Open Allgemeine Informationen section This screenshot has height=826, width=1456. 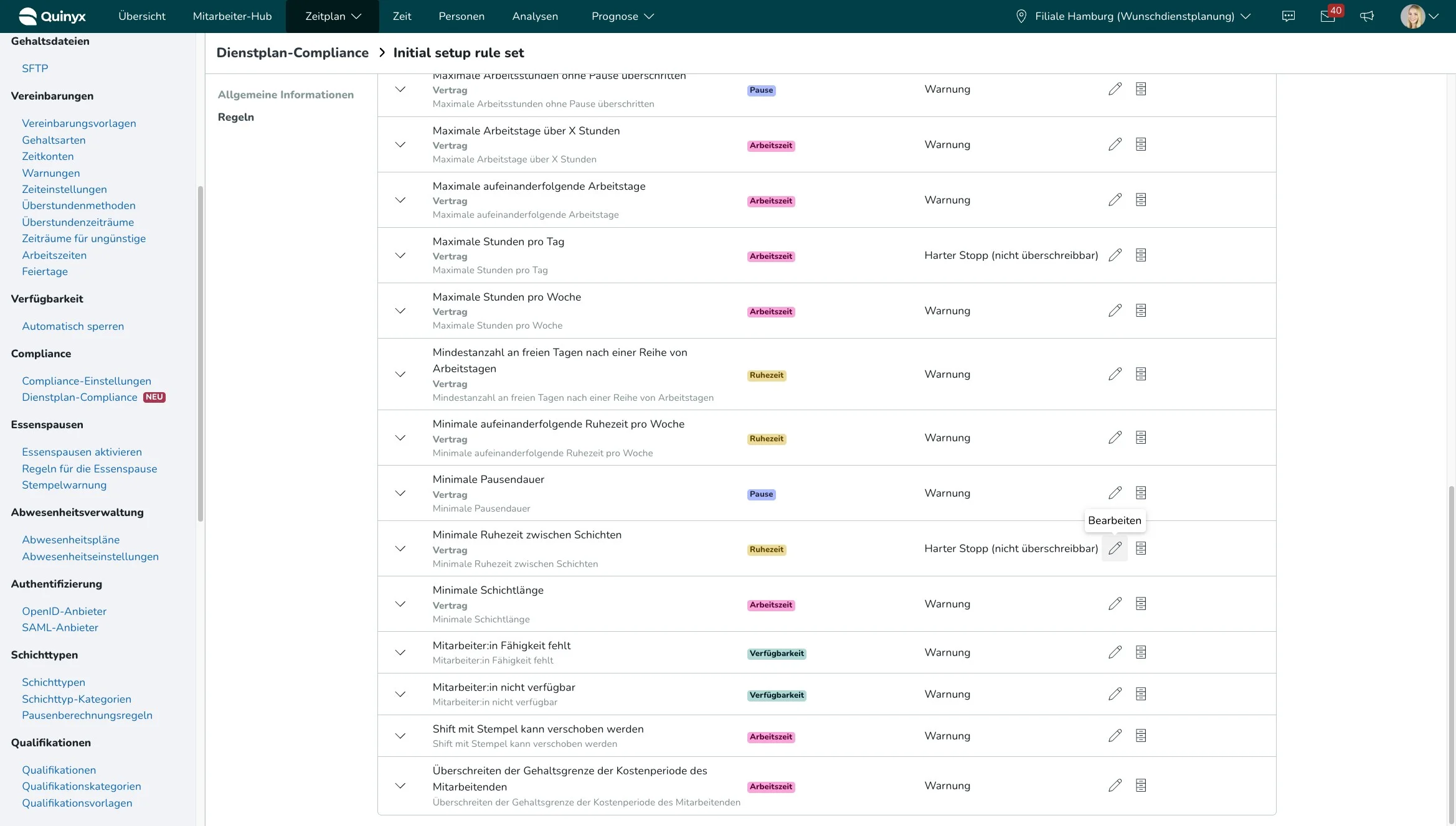click(x=285, y=95)
